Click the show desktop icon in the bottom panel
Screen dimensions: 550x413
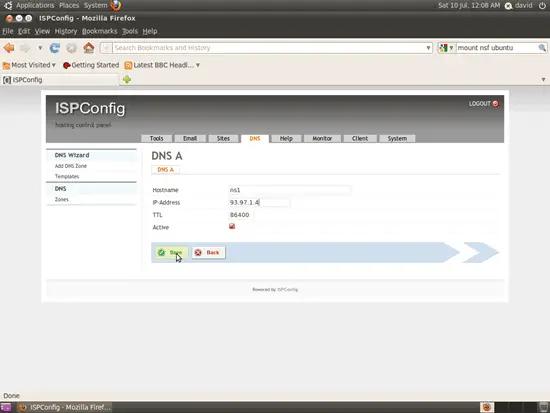point(6,407)
